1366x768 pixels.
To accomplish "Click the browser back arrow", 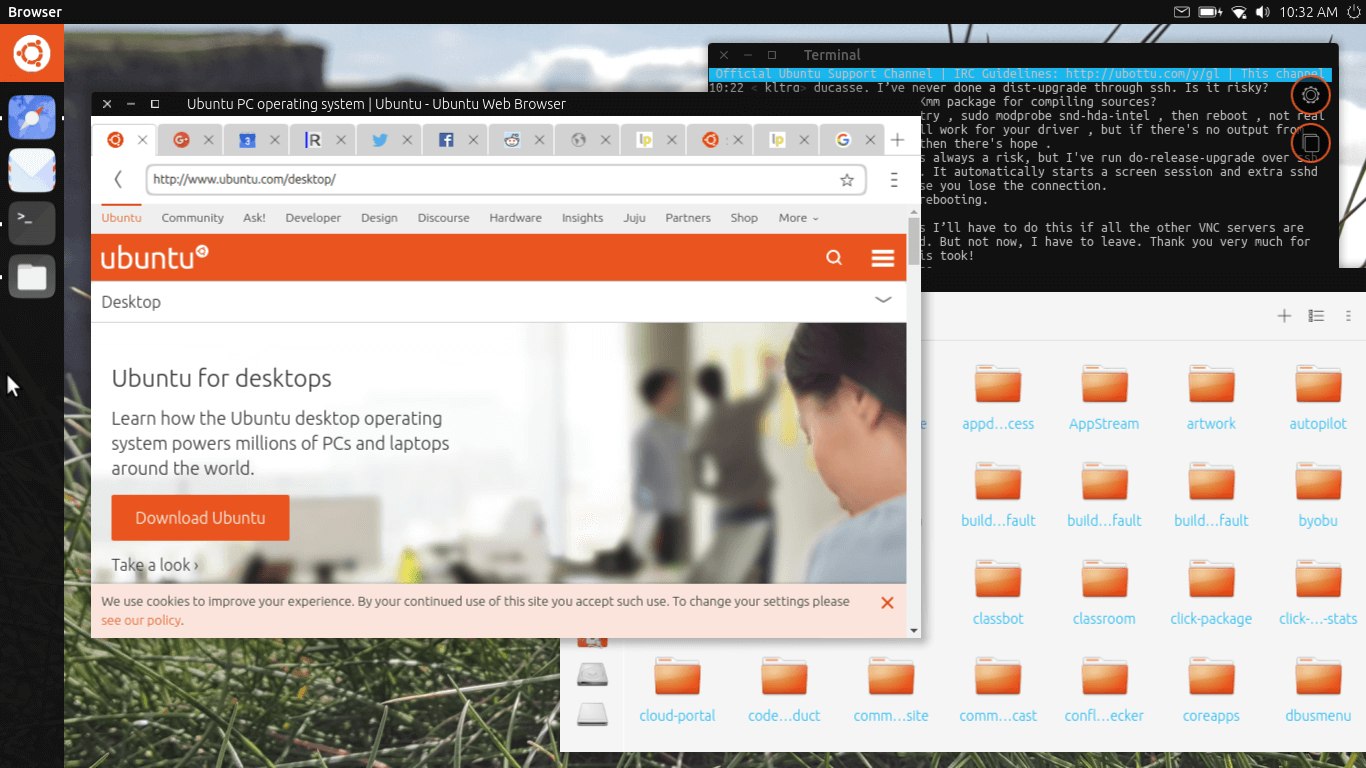I will click(x=118, y=180).
